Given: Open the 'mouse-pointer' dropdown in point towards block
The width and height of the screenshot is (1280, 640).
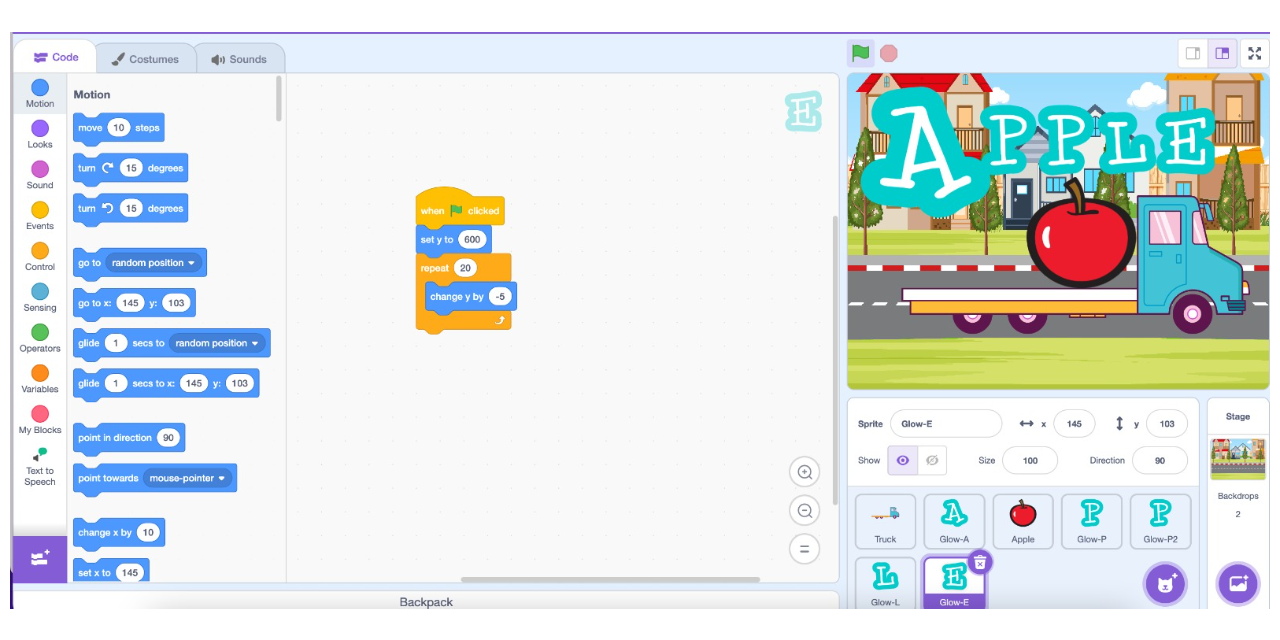Looking at the screenshot, I should click(190, 478).
